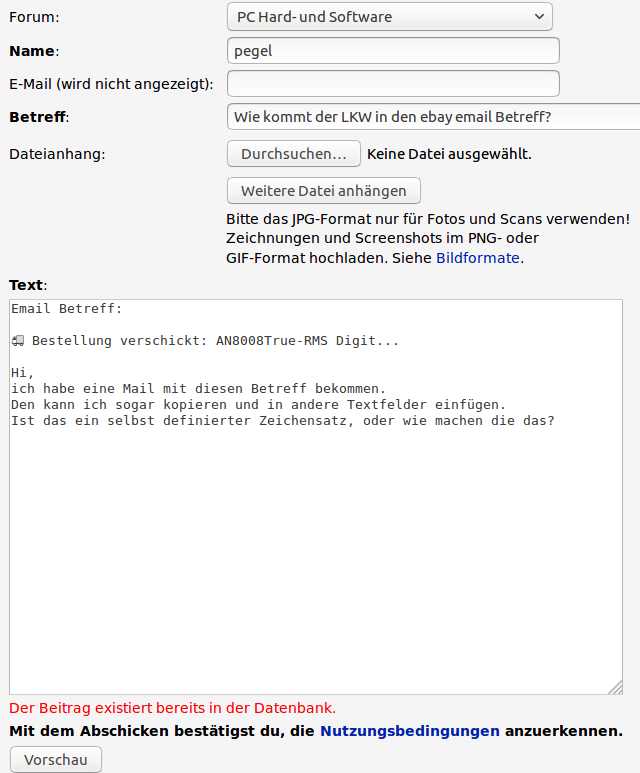Open the "Bildformate" link
This screenshot has width=640, height=773.
pyautogui.click(x=478, y=257)
